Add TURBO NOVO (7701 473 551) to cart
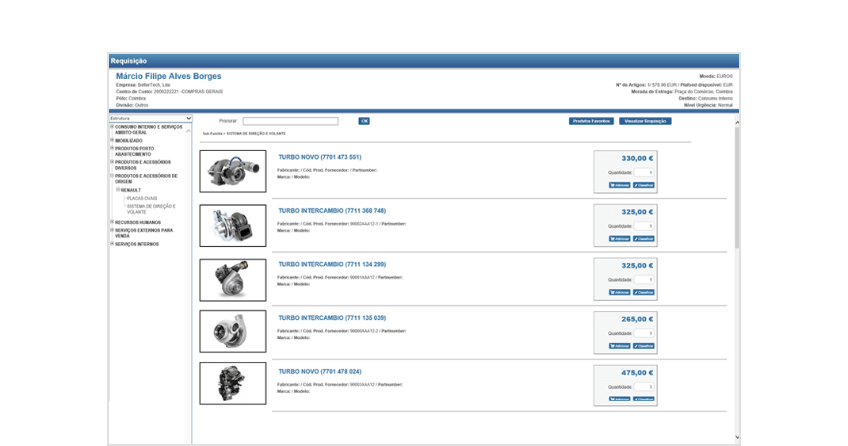Image resolution: width=848 pixels, height=446 pixels. [x=620, y=185]
